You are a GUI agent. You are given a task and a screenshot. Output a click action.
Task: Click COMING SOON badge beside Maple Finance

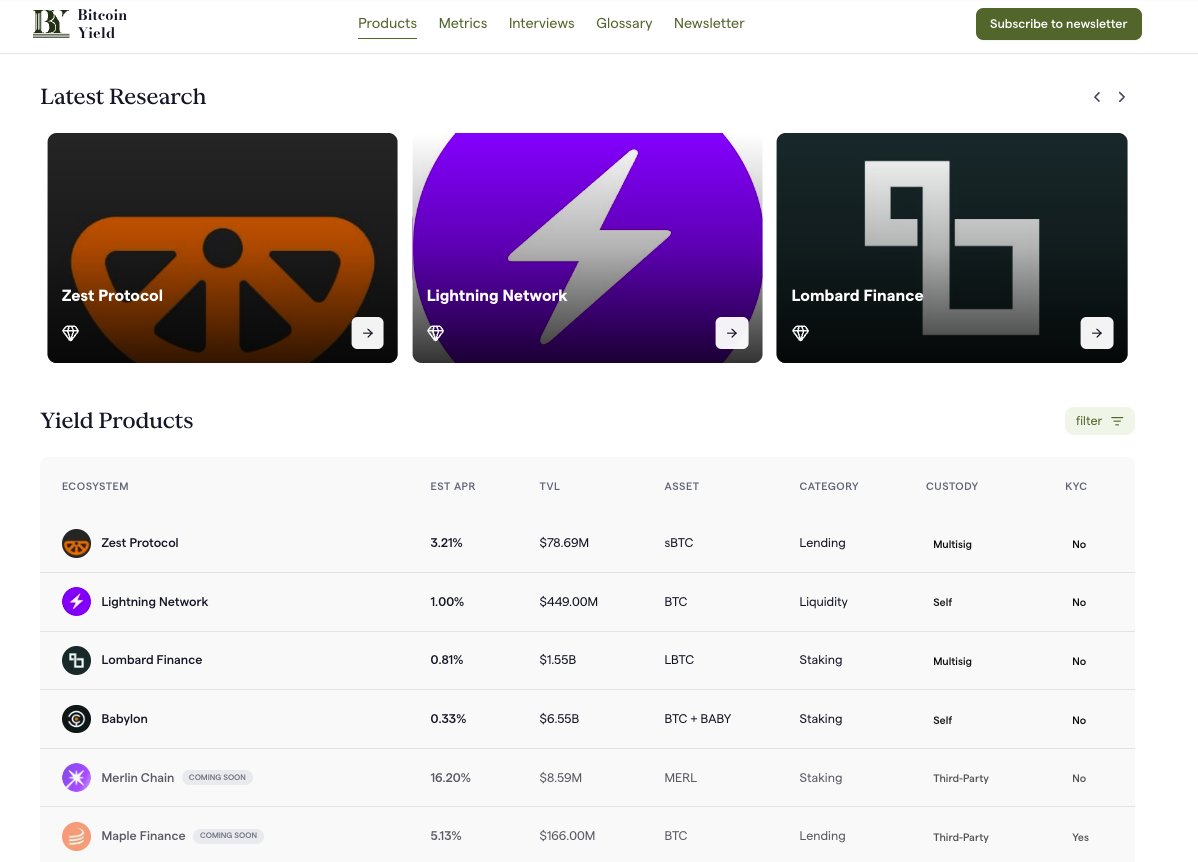point(228,835)
